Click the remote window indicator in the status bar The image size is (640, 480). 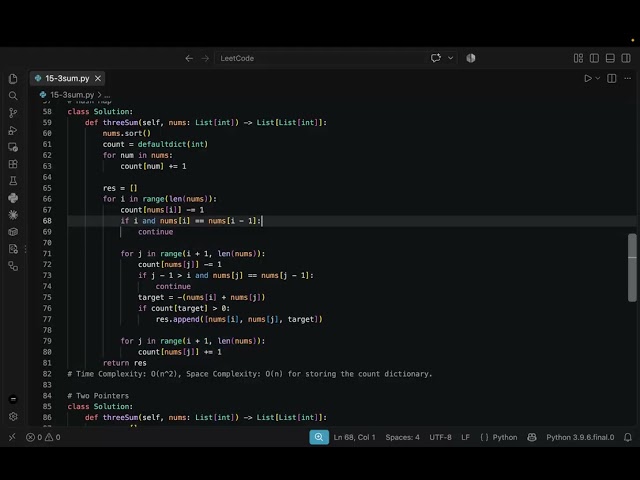[x=12, y=437]
